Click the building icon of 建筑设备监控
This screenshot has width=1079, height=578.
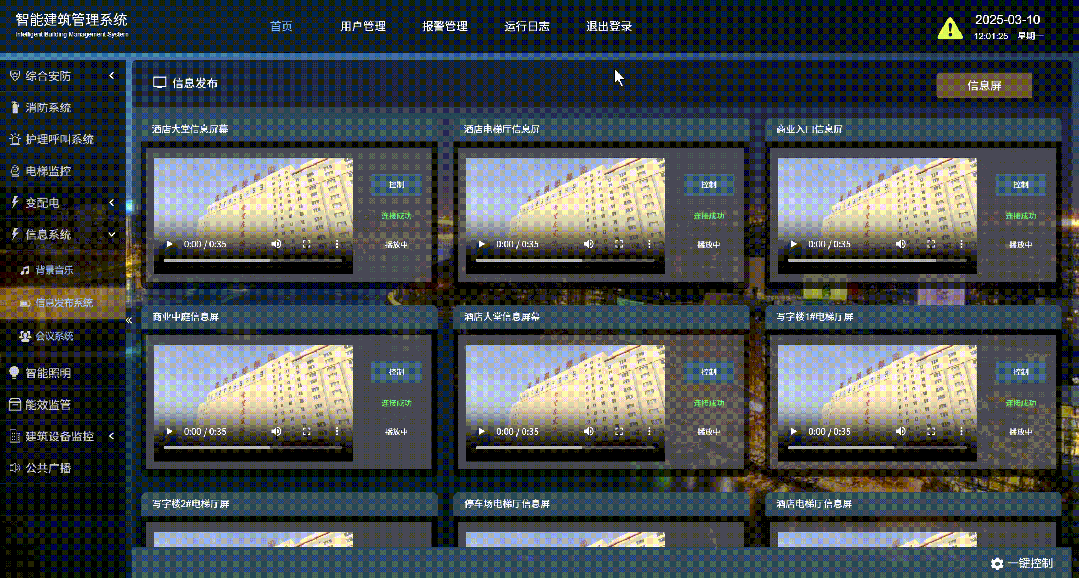14,436
